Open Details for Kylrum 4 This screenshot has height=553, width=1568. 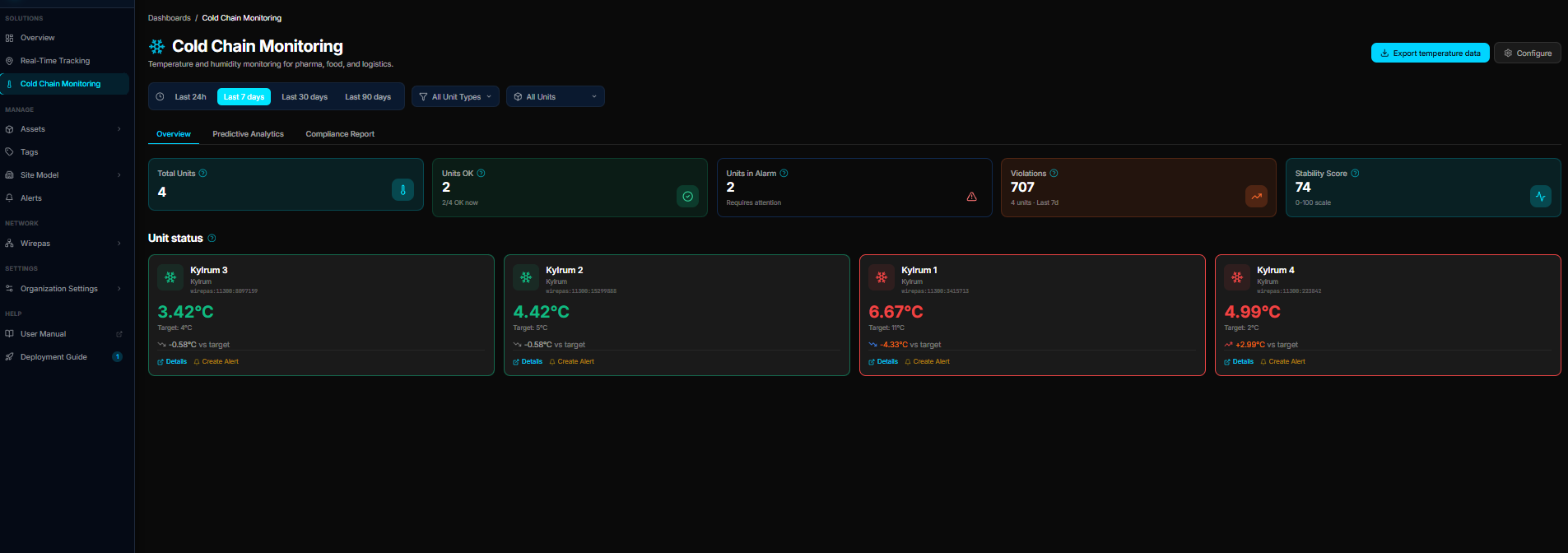pyautogui.click(x=1239, y=361)
